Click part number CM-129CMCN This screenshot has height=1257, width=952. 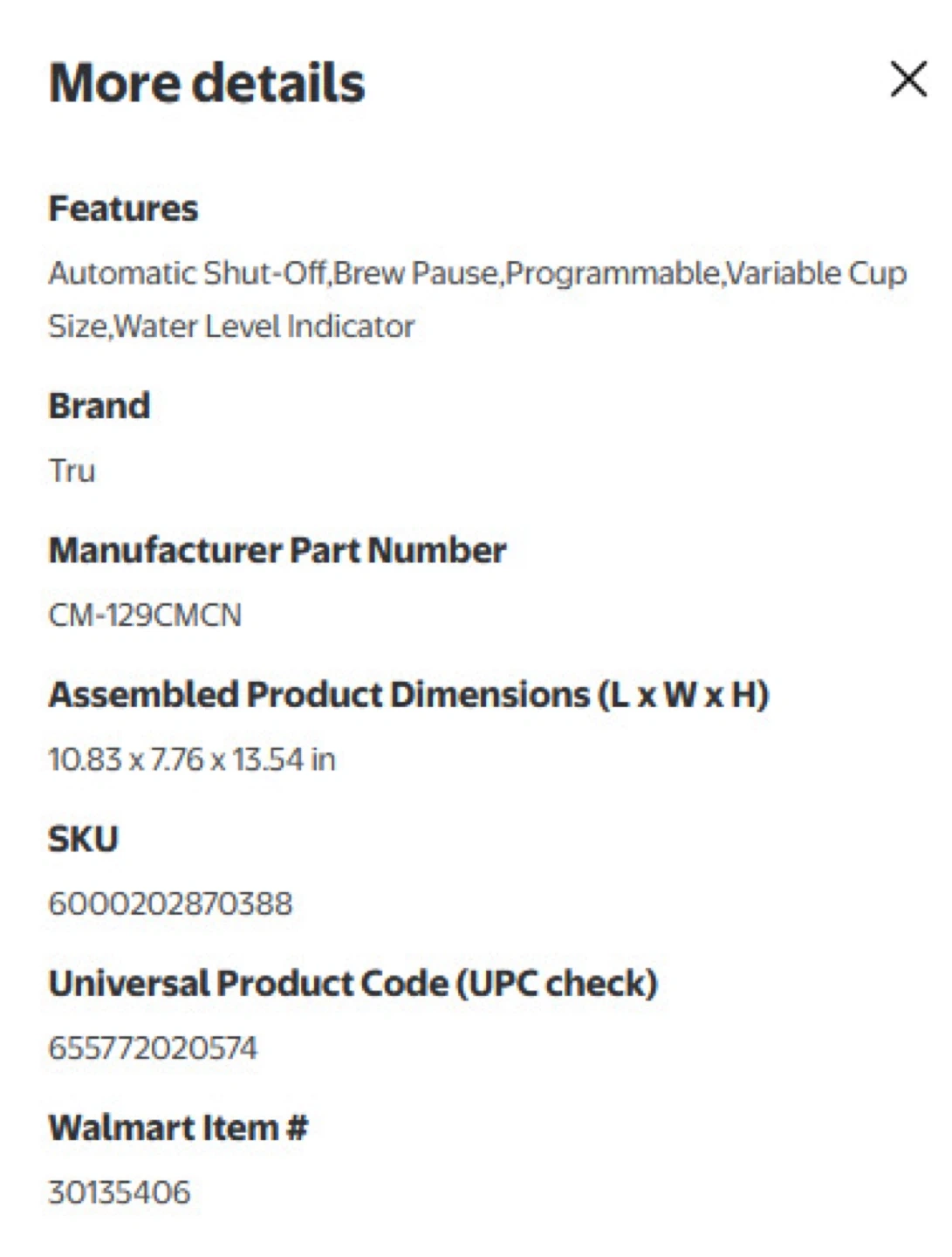[x=145, y=615]
